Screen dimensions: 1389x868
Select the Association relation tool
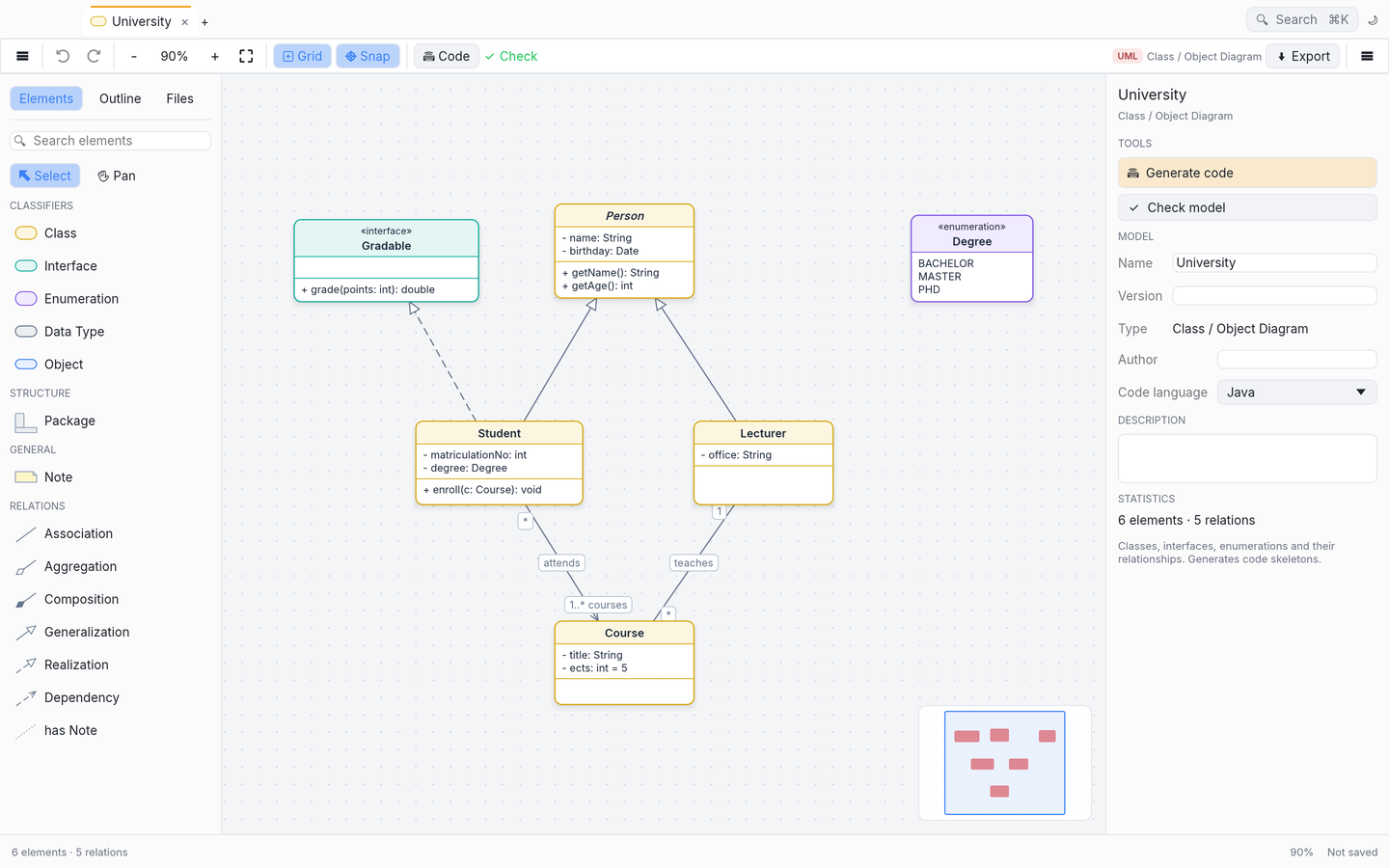(78, 533)
